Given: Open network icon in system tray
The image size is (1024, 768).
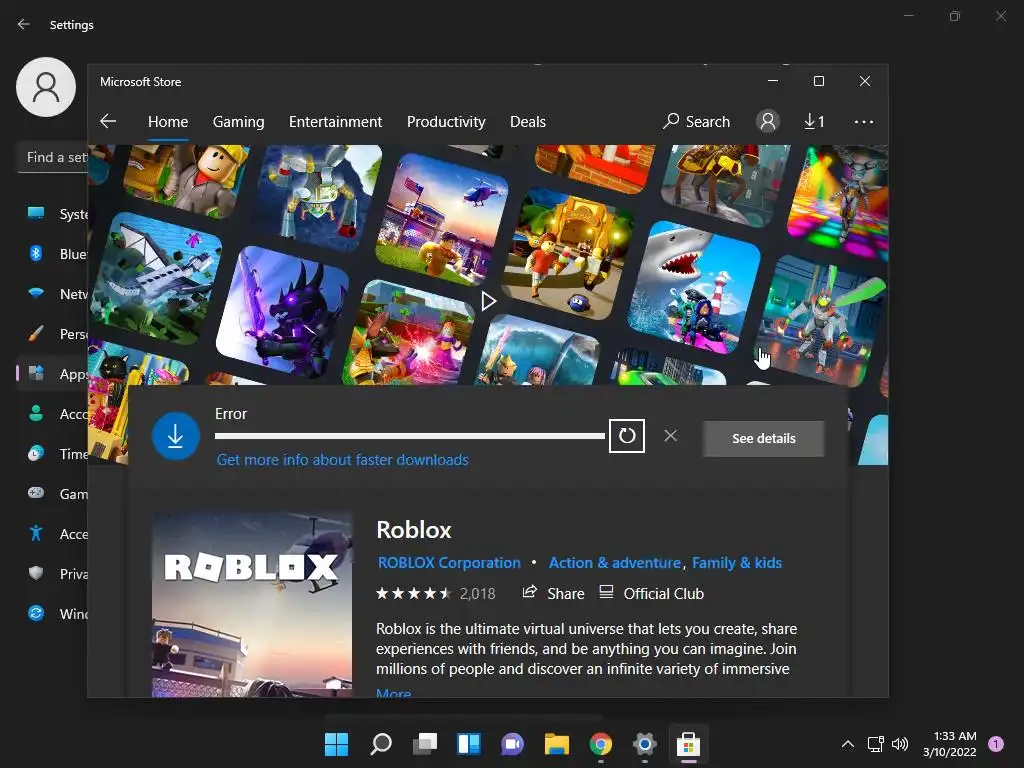Looking at the screenshot, I should 875,744.
